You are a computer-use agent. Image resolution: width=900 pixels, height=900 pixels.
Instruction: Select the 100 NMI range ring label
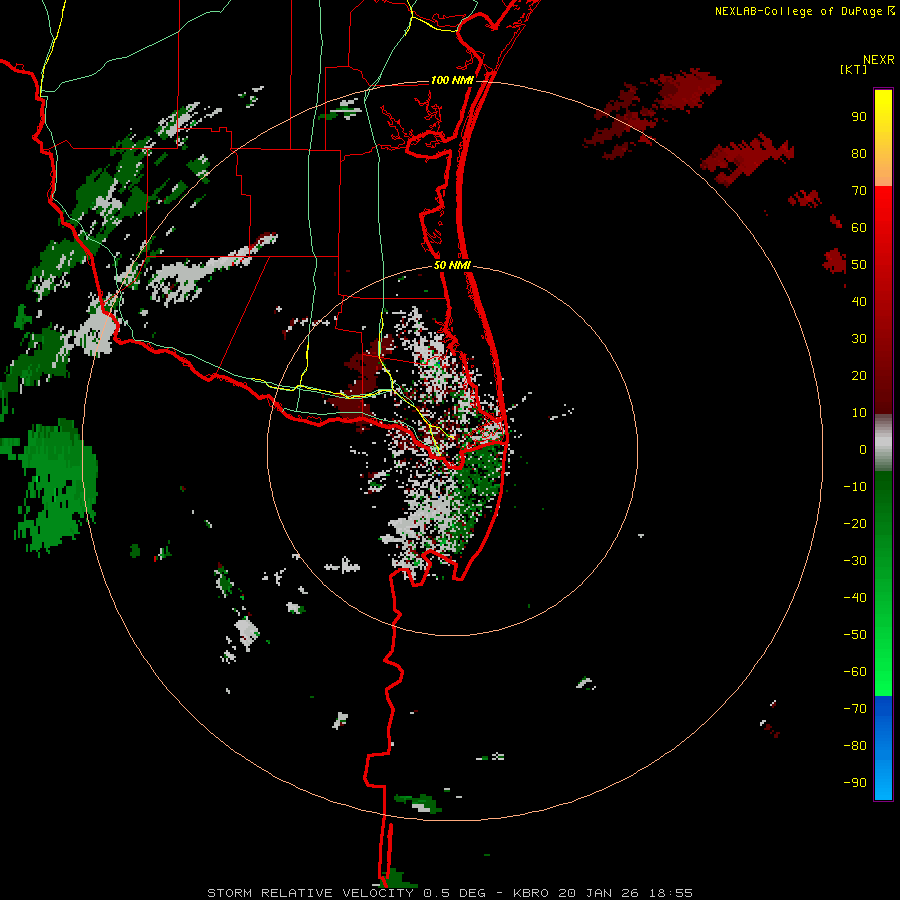[452, 80]
